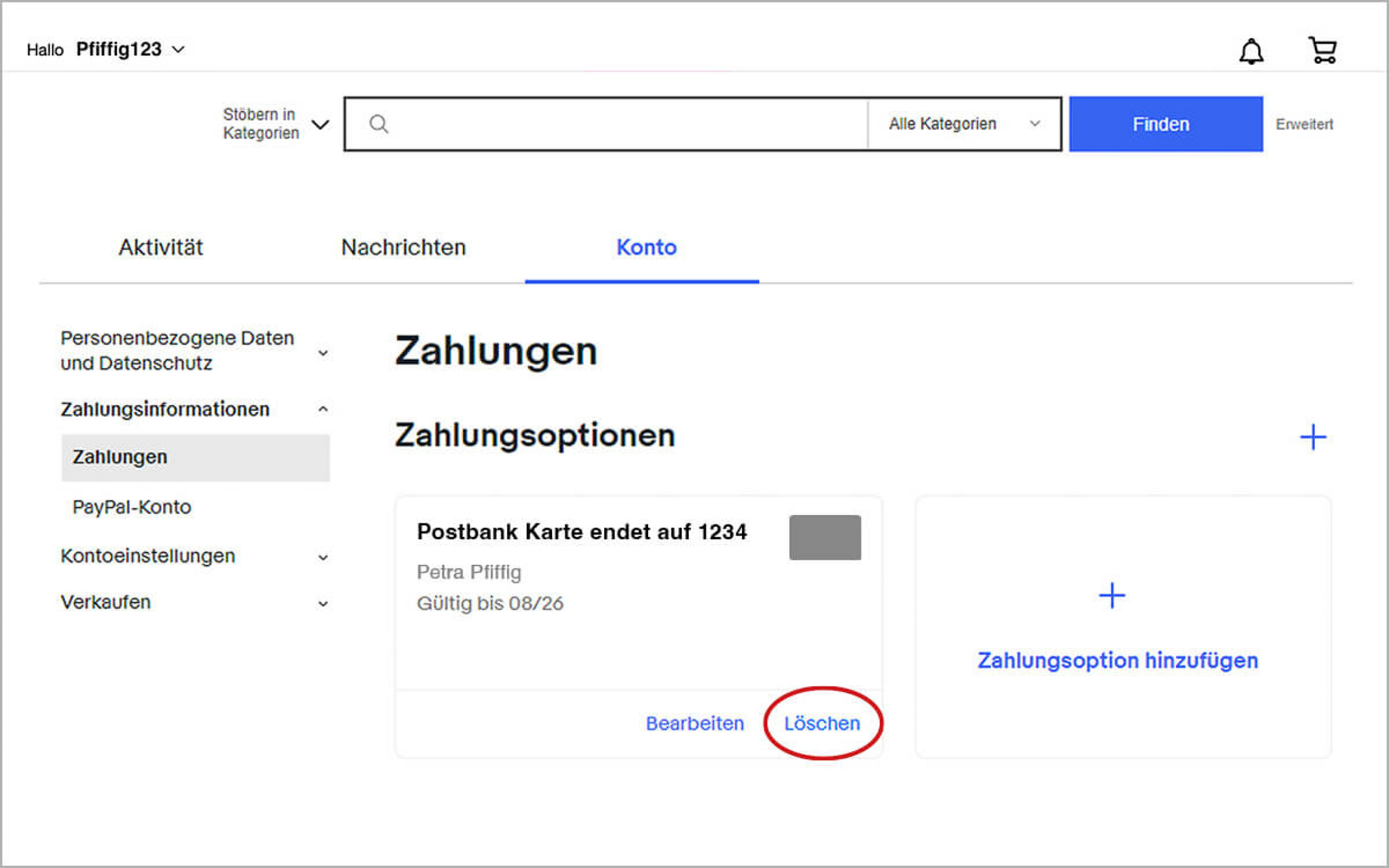This screenshot has width=1389, height=868.
Task: Open the notifications bell icon
Action: (x=1251, y=52)
